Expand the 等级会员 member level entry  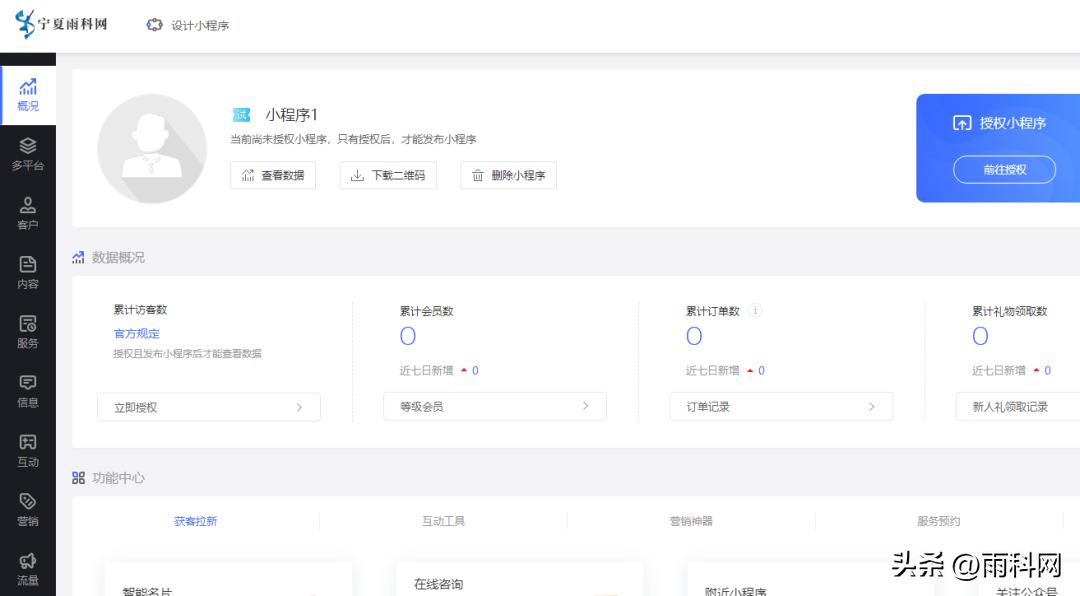(494, 407)
